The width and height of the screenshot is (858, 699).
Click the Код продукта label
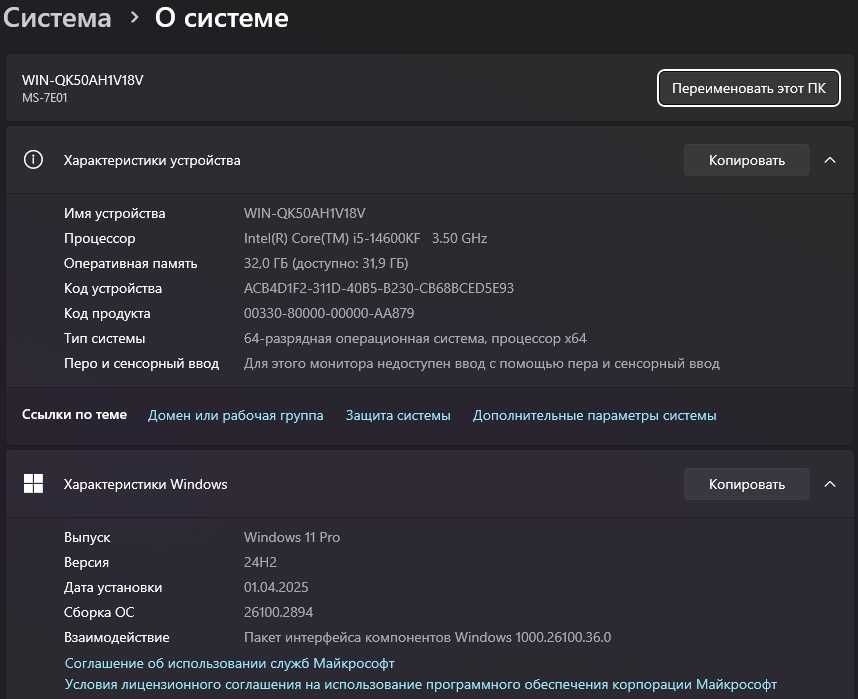tap(107, 314)
